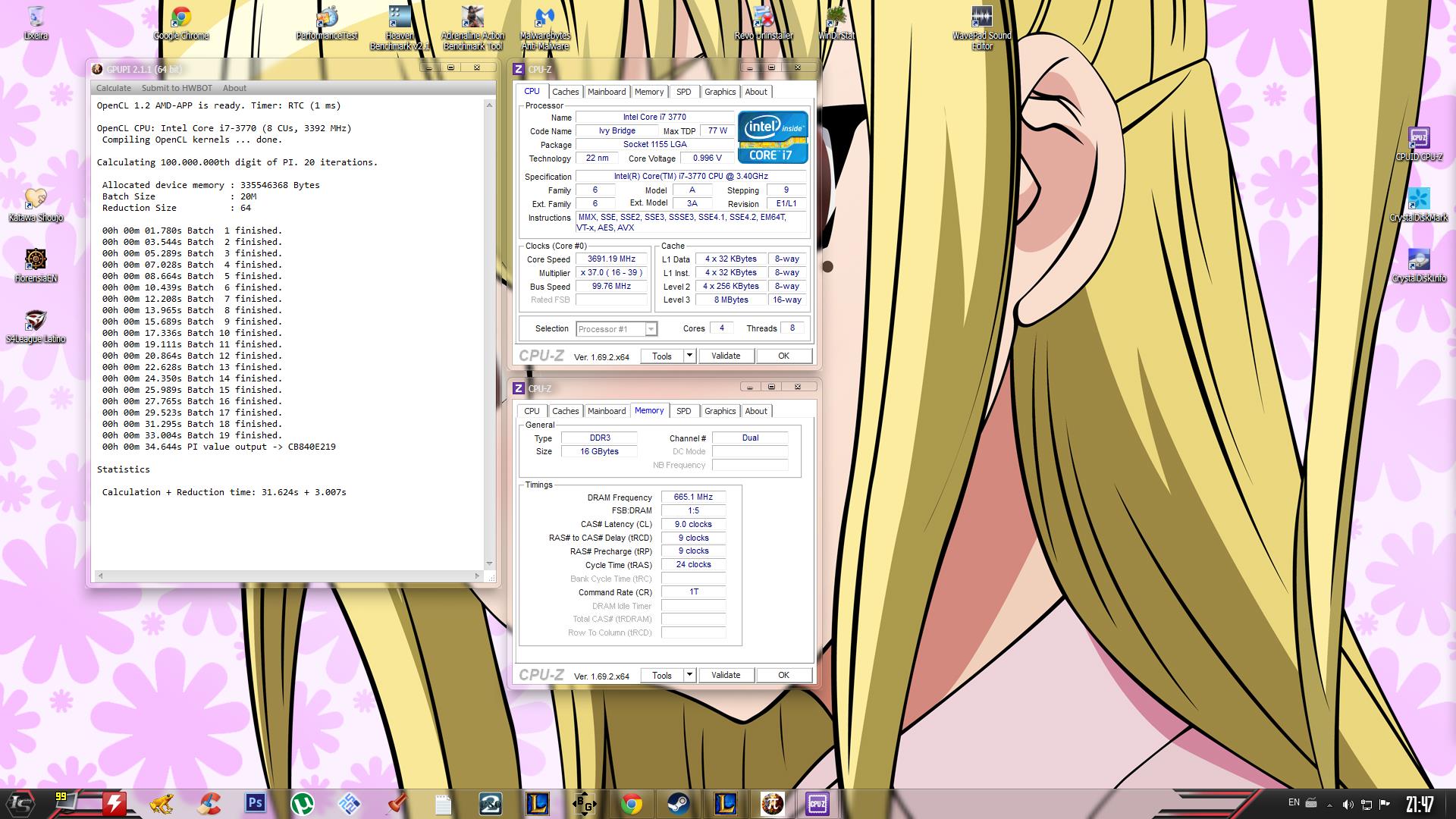Viewport: 1456px width, 819px height.
Task: Open SPD tab in top CPU-Z window
Action: coord(684,92)
